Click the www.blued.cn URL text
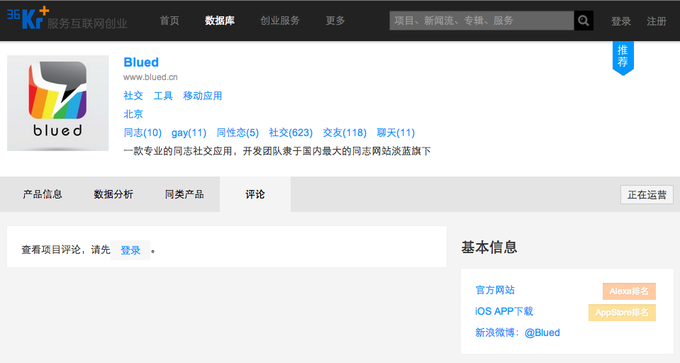This screenshot has width=680, height=363. (150, 77)
